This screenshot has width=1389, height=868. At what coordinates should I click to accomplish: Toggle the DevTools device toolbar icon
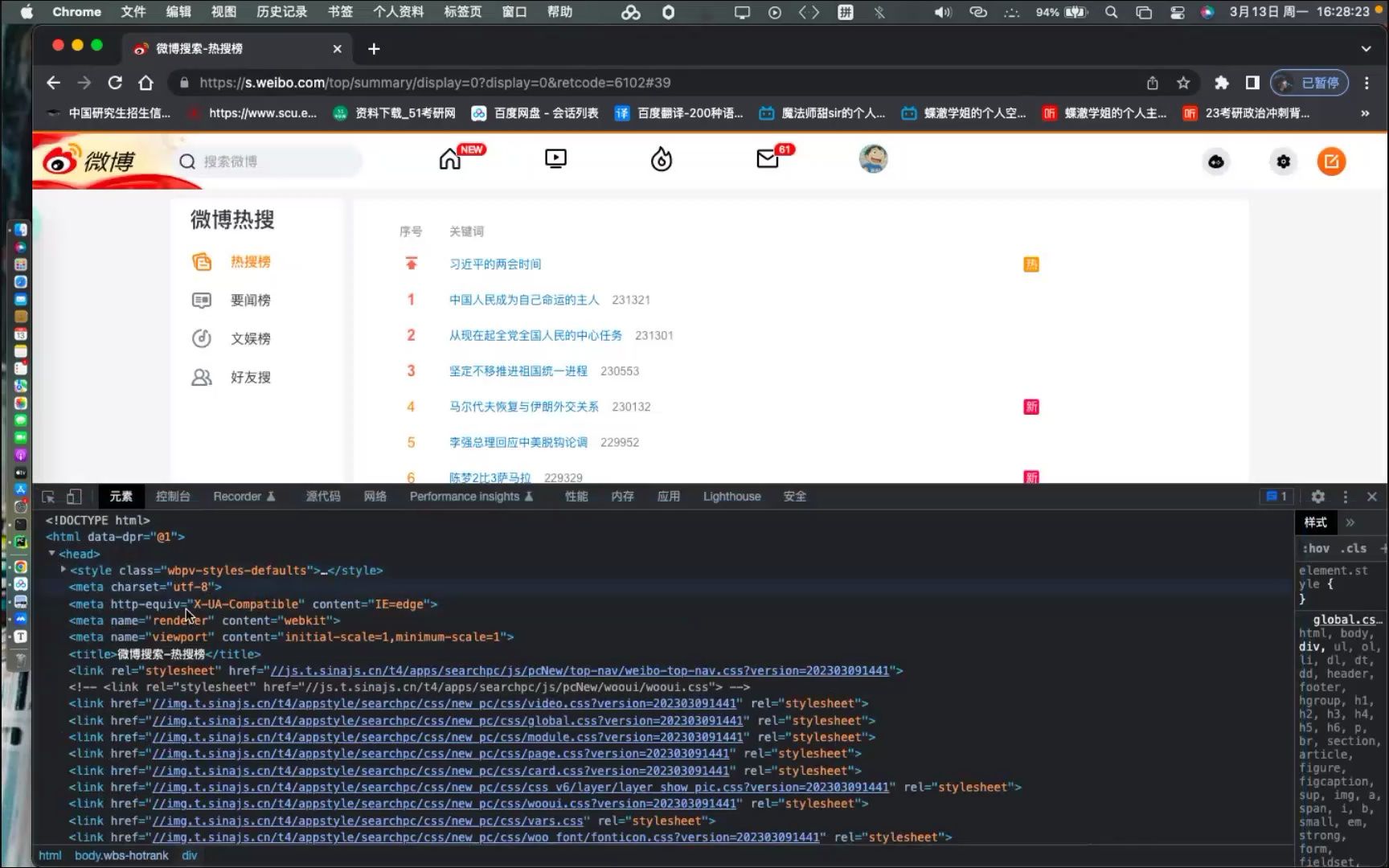pos(74,497)
